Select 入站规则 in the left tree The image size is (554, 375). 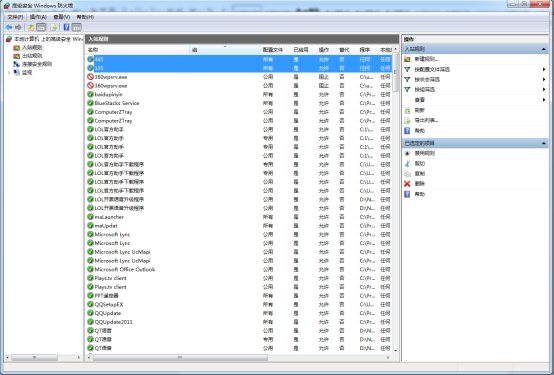[32, 47]
